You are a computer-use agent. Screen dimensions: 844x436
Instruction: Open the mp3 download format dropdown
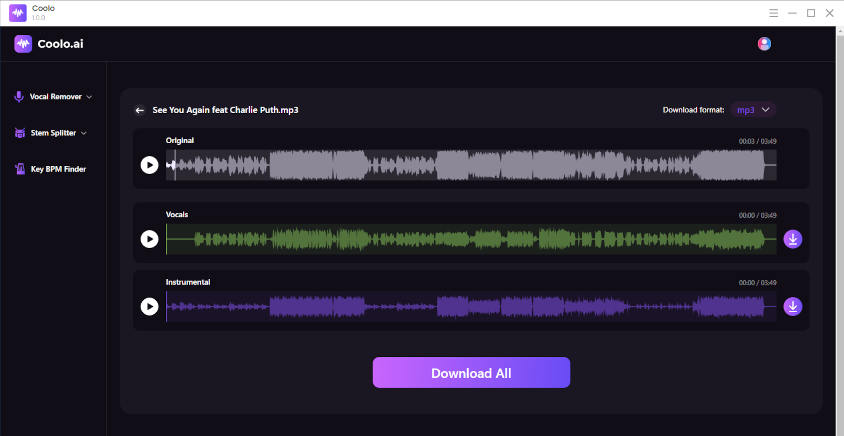click(x=753, y=110)
